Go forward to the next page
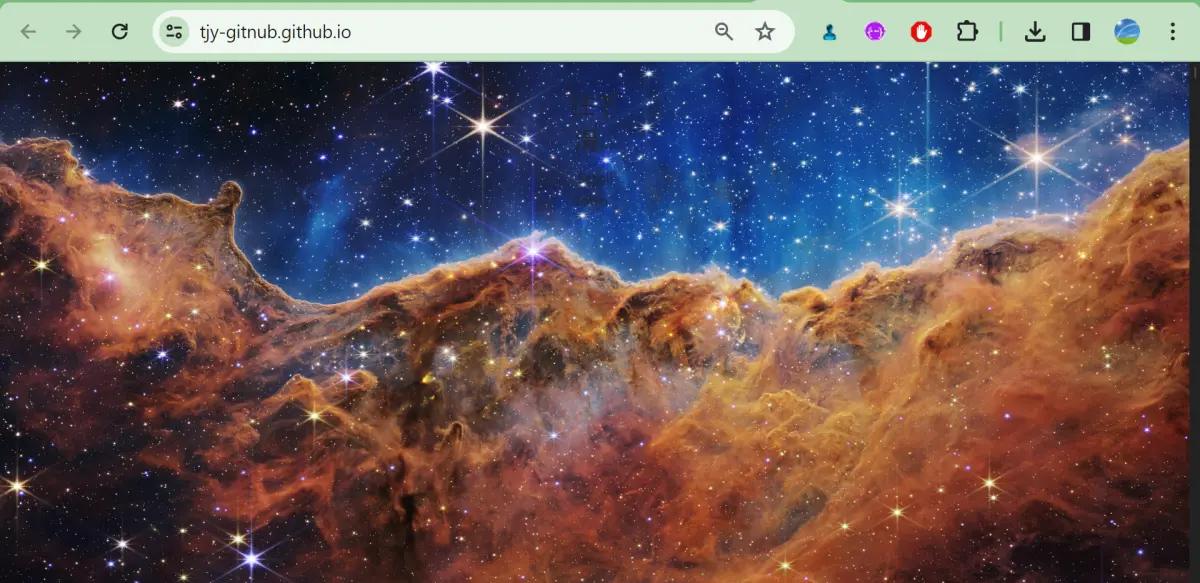 (74, 32)
